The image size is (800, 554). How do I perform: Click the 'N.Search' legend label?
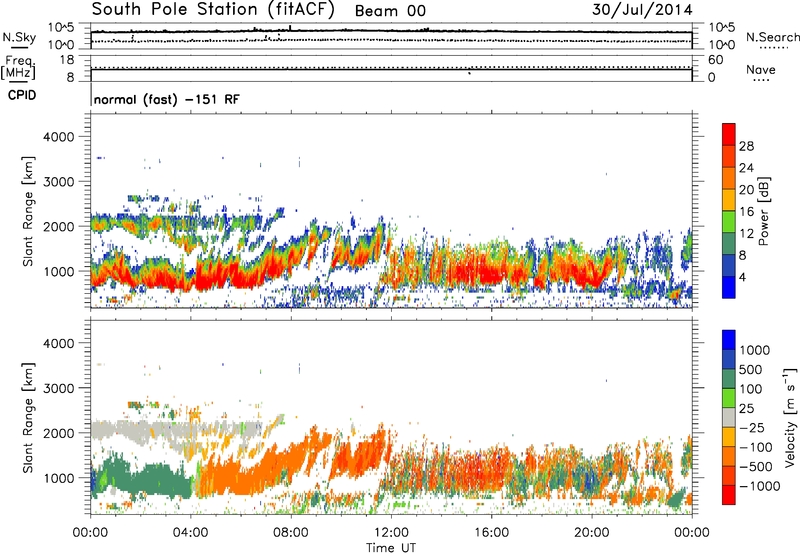[772, 37]
